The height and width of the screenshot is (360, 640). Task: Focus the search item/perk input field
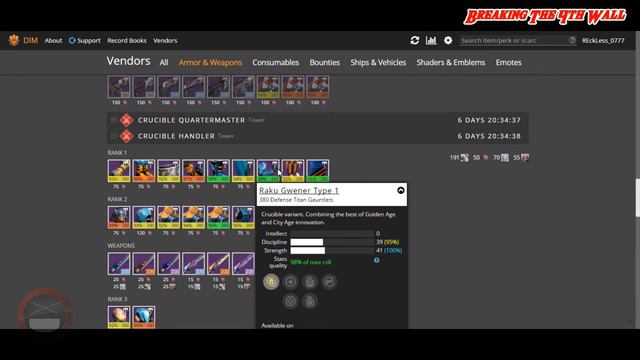tap(513, 40)
